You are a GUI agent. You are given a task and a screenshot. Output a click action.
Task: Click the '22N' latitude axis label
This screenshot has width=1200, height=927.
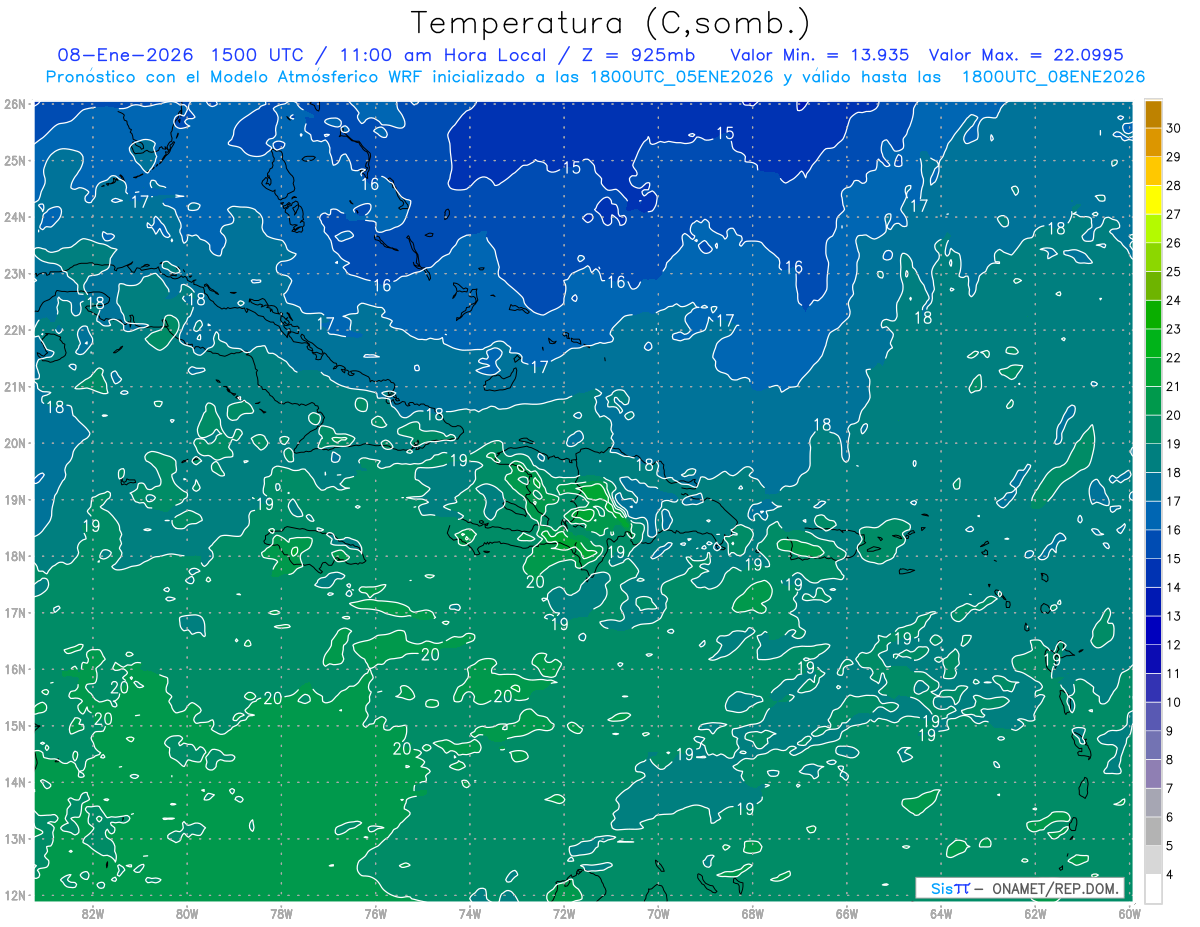pos(15,330)
